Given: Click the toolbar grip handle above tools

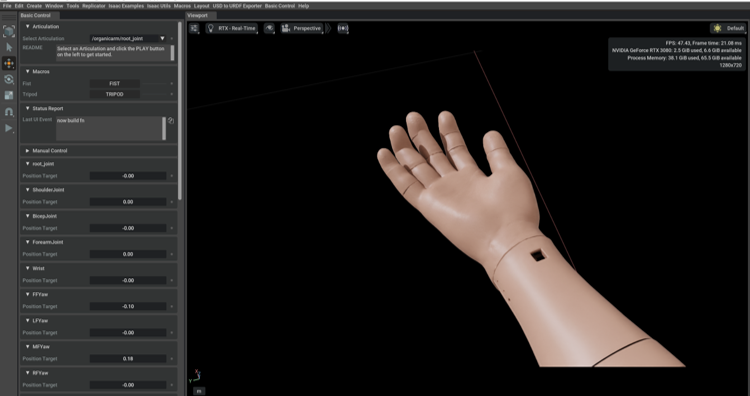Looking at the screenshot, I should click(x=9, y=18).
